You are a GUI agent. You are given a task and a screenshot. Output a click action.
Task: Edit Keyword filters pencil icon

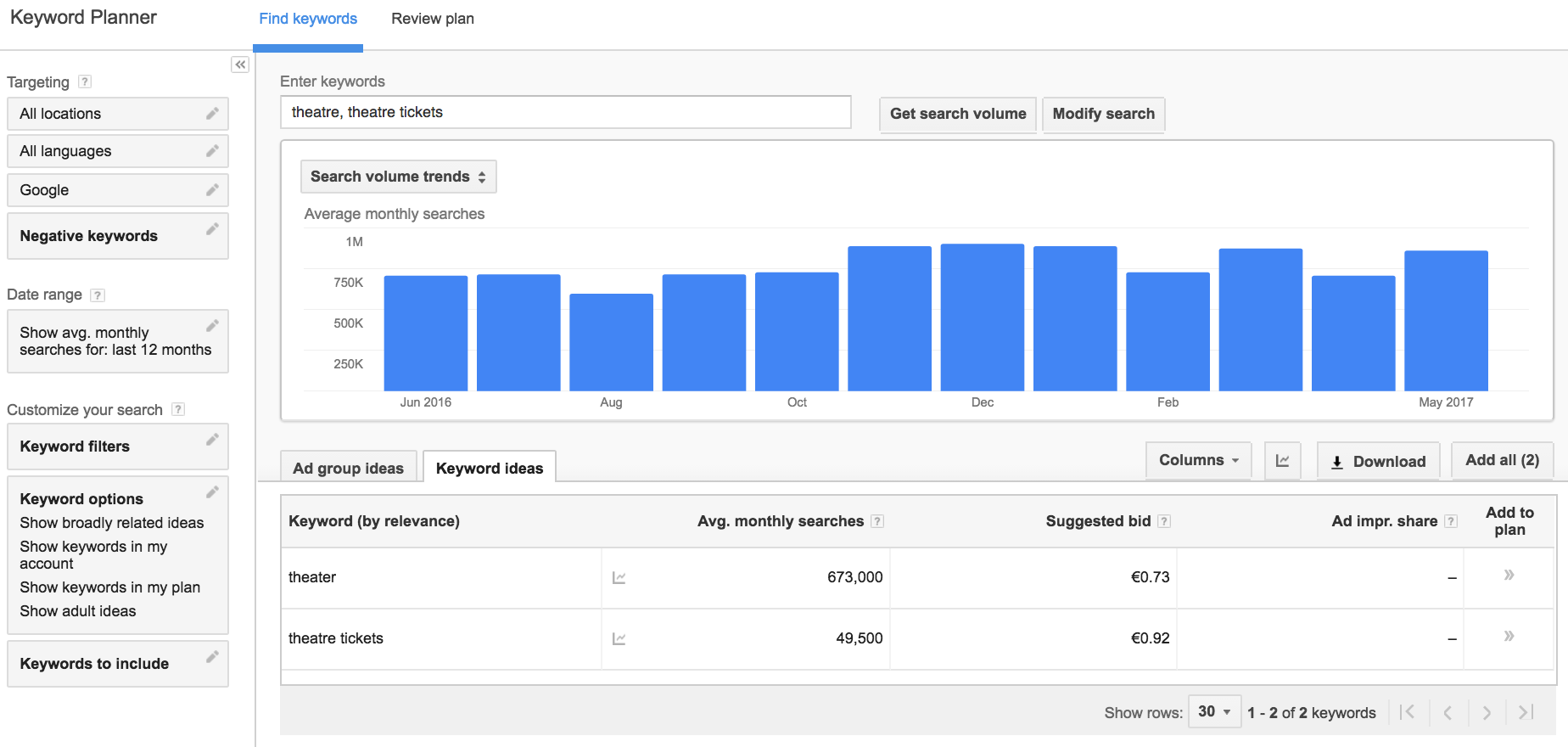click(x=212, y=439)
